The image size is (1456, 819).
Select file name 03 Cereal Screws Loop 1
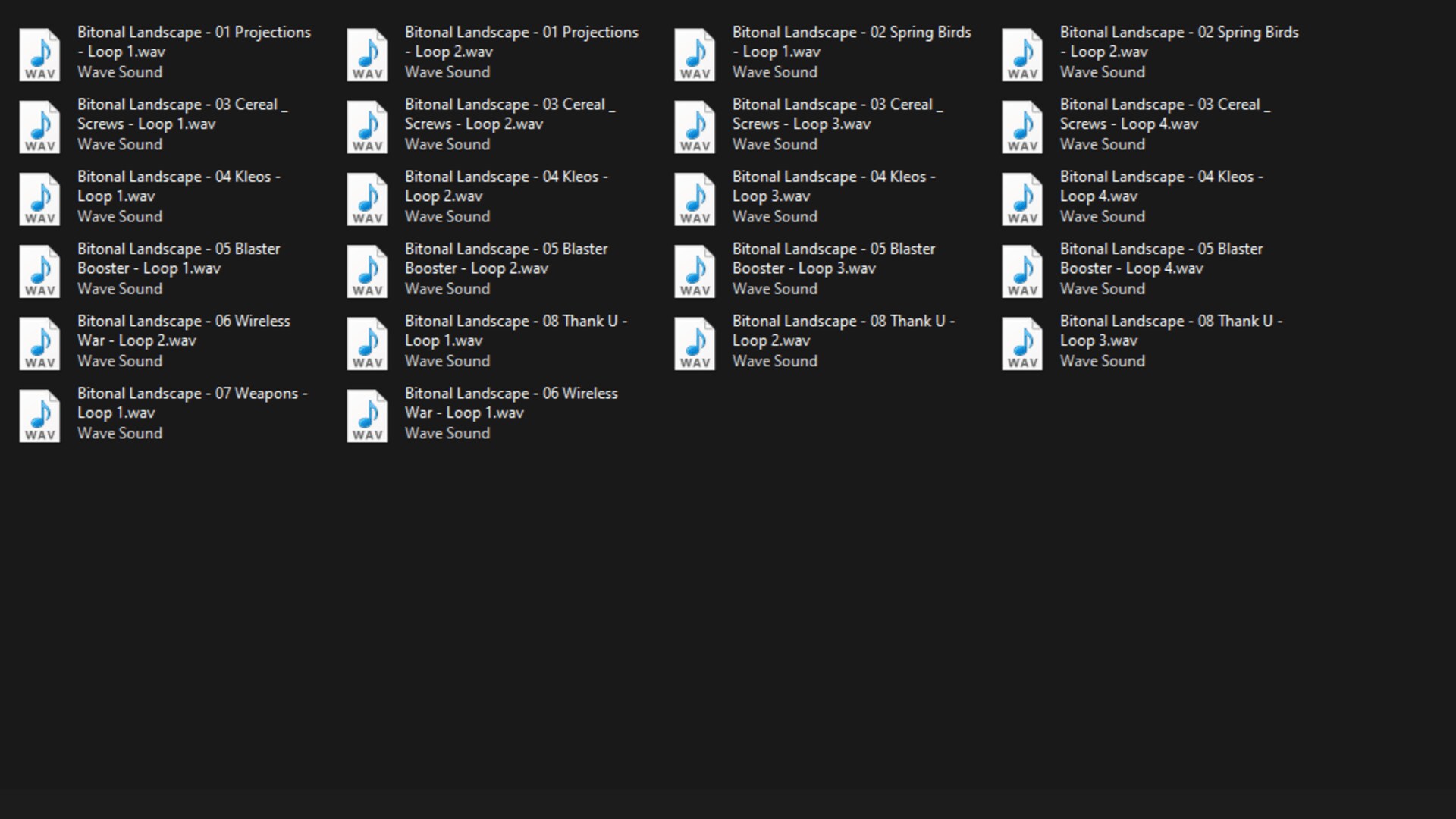pos(182,115)
